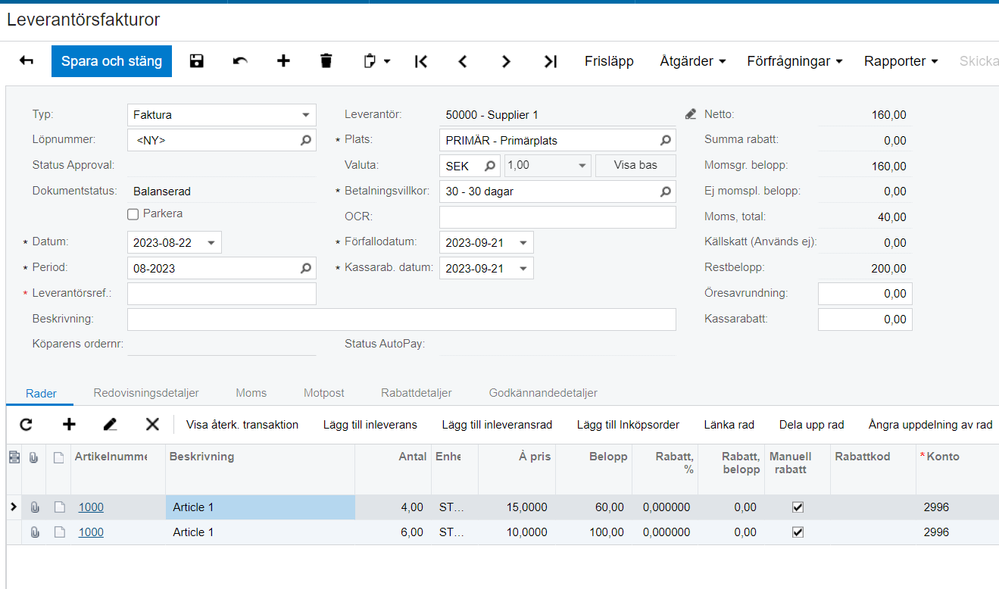The width and height of the screenshot is (999, 589).
Task: Click the pencil edit icon beside Leverantör
Action: pyautogui.click(x=691, y=114)
